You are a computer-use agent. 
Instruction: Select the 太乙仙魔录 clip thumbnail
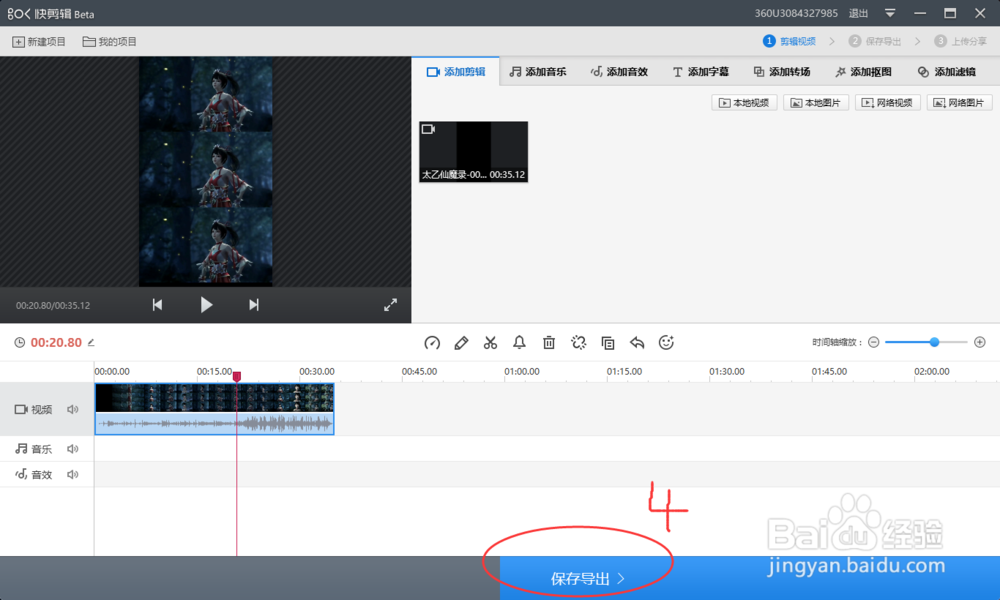(473, 152)
